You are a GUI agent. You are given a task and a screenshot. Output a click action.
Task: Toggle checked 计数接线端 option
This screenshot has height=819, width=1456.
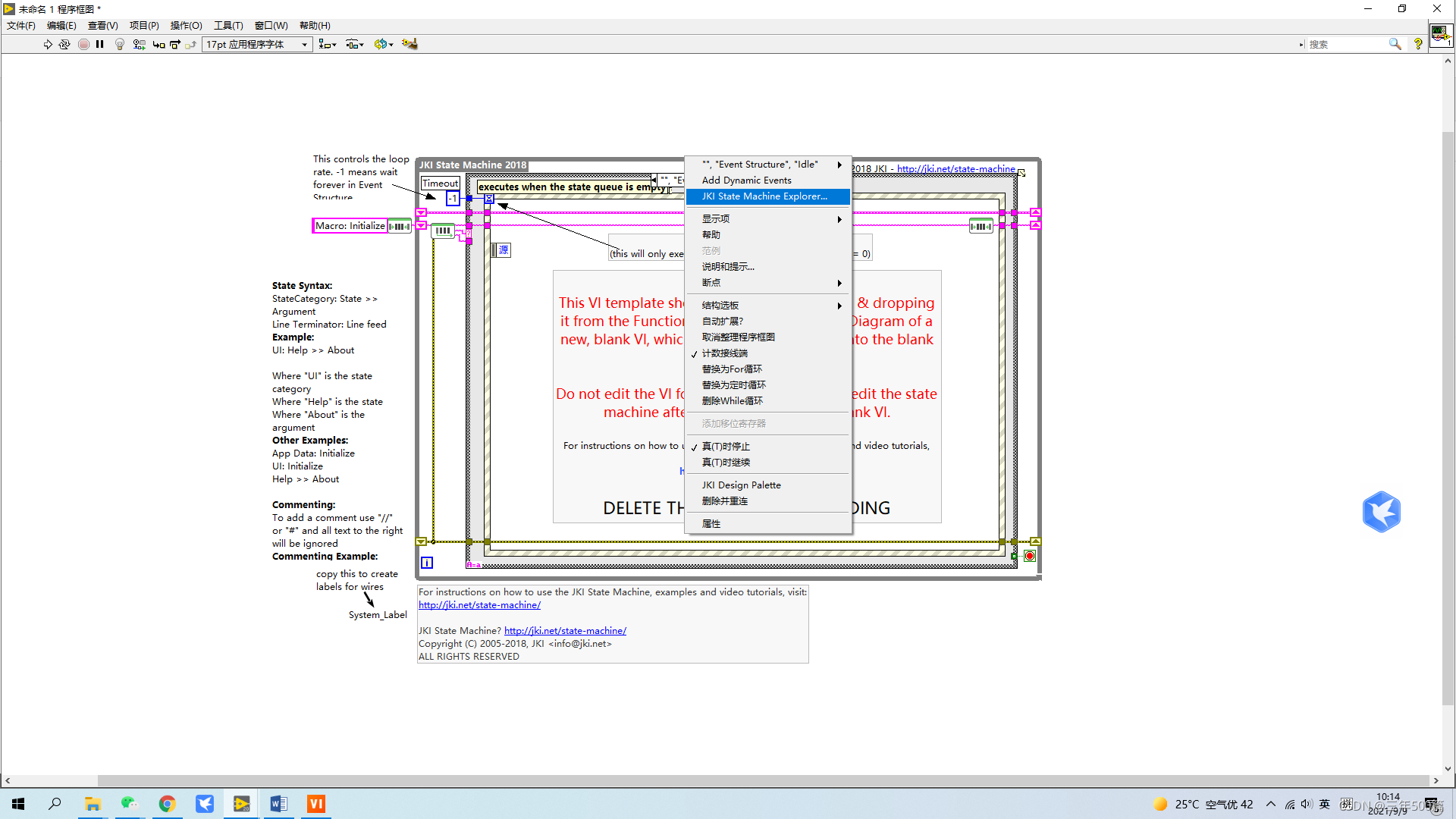(767, 353)
